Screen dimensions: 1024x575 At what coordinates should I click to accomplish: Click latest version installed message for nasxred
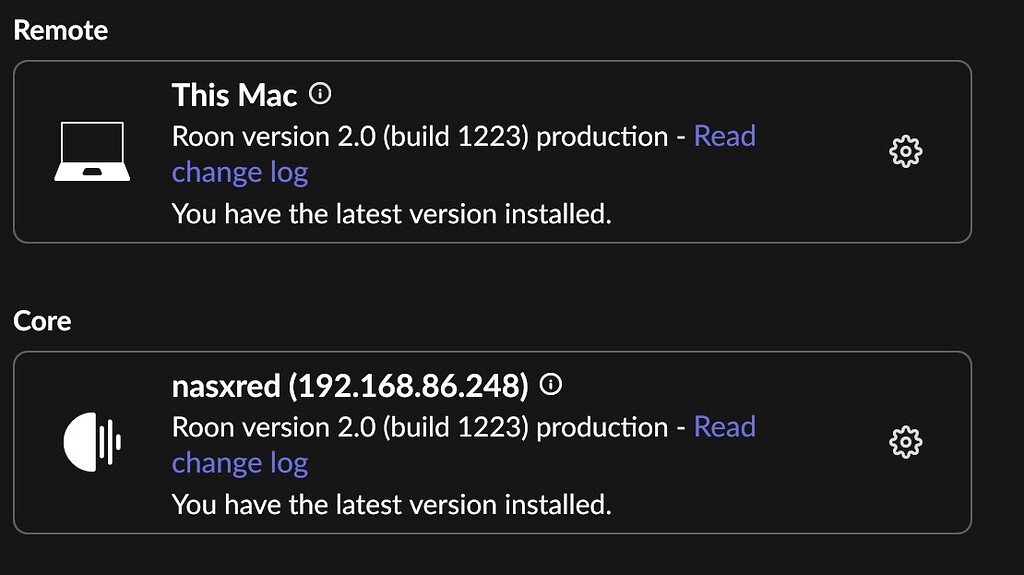392,504
